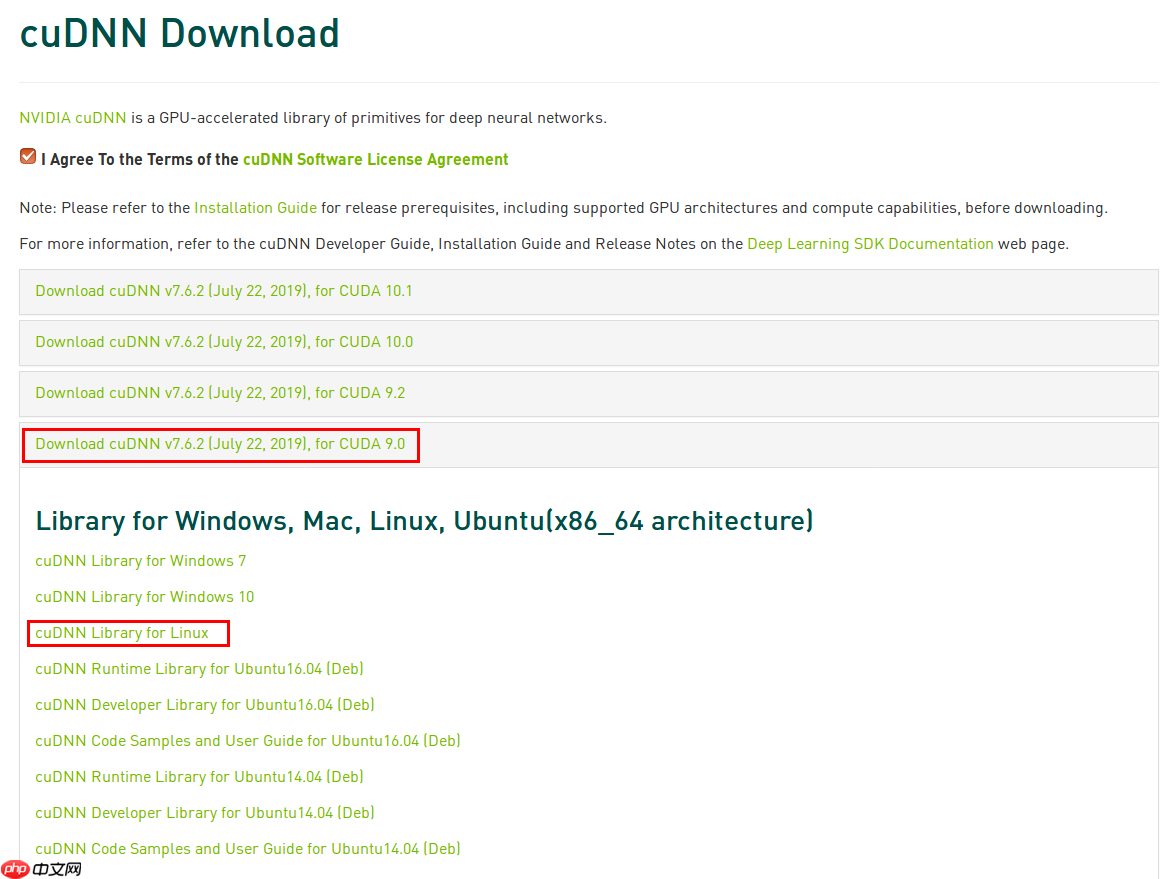The image size is (1175, 879).
Task: Open Code Samples and User Guide Ubuntu16.04
Action: 247,741
